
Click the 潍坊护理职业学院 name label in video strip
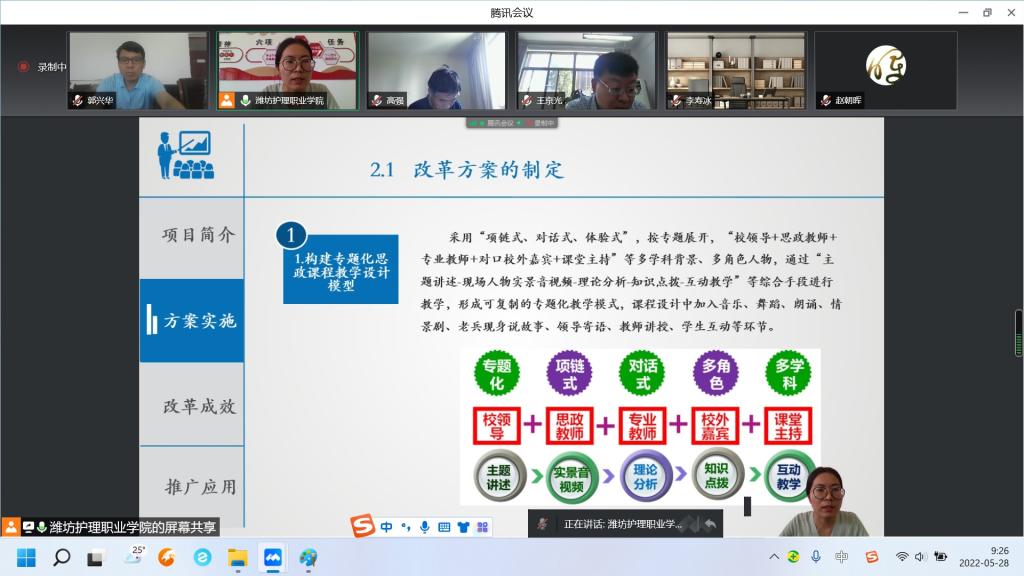289,101
